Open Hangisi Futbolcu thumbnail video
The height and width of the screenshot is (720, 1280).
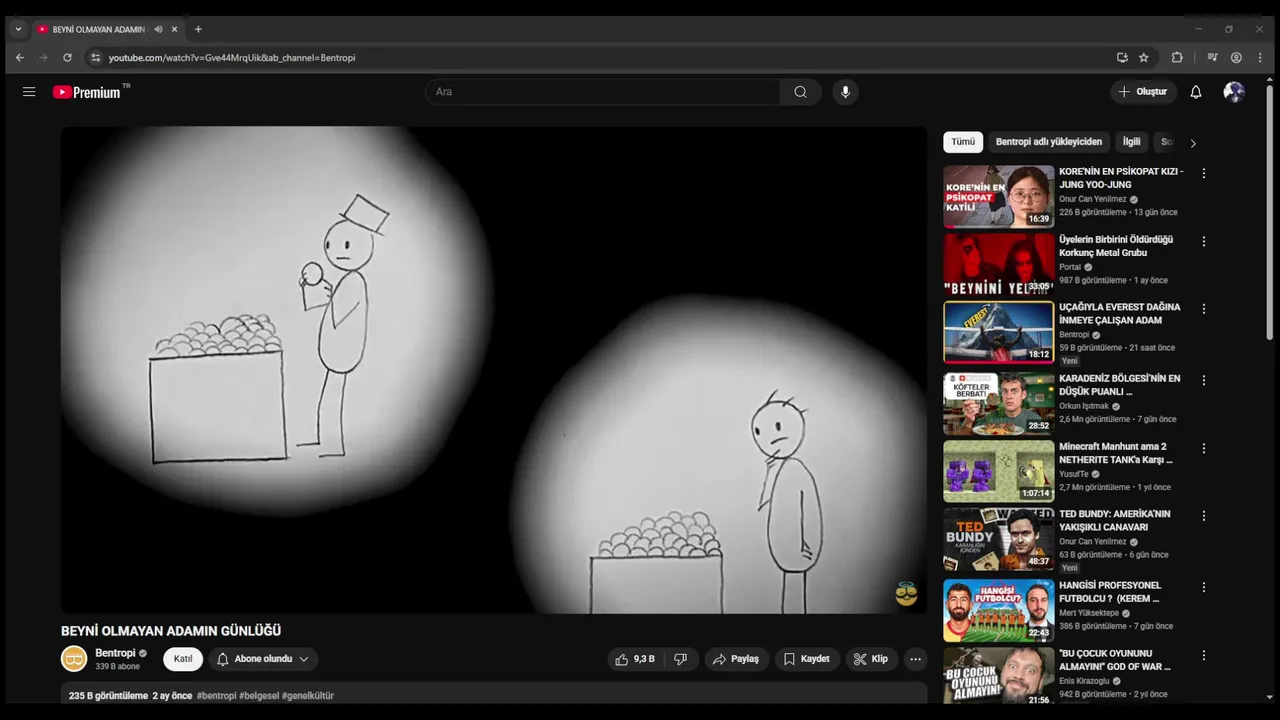pos(998,610)
